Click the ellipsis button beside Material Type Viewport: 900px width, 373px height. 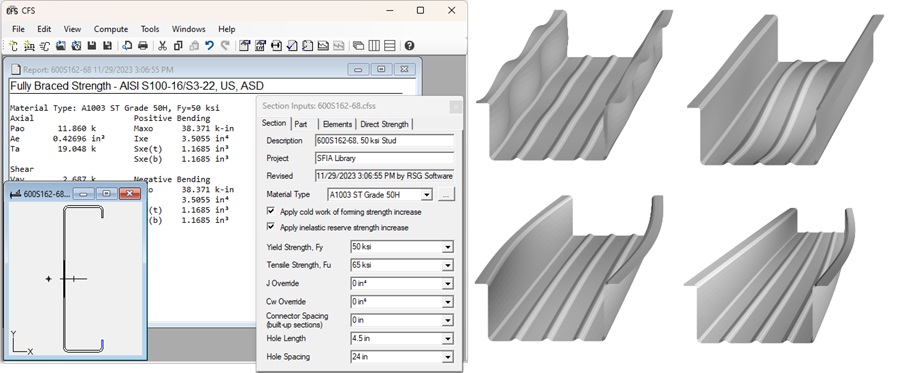[x=446, y=195]
